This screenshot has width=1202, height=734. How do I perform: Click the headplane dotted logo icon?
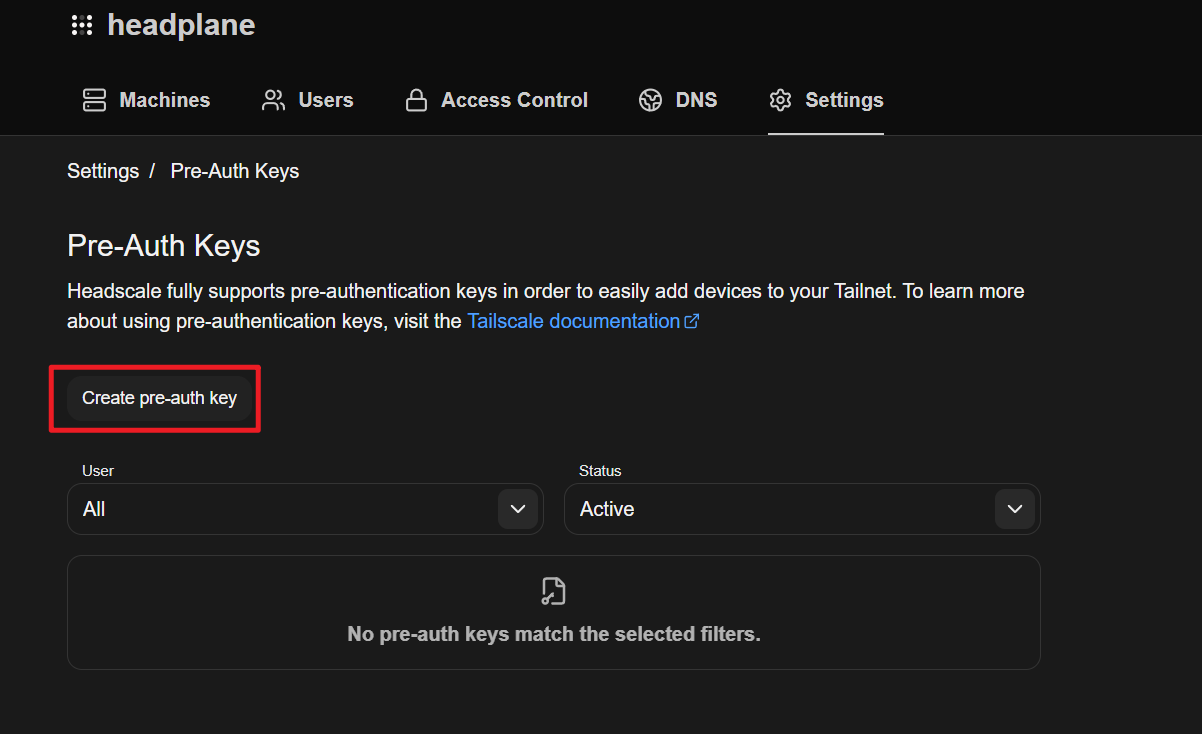click(x=82, y=26)
